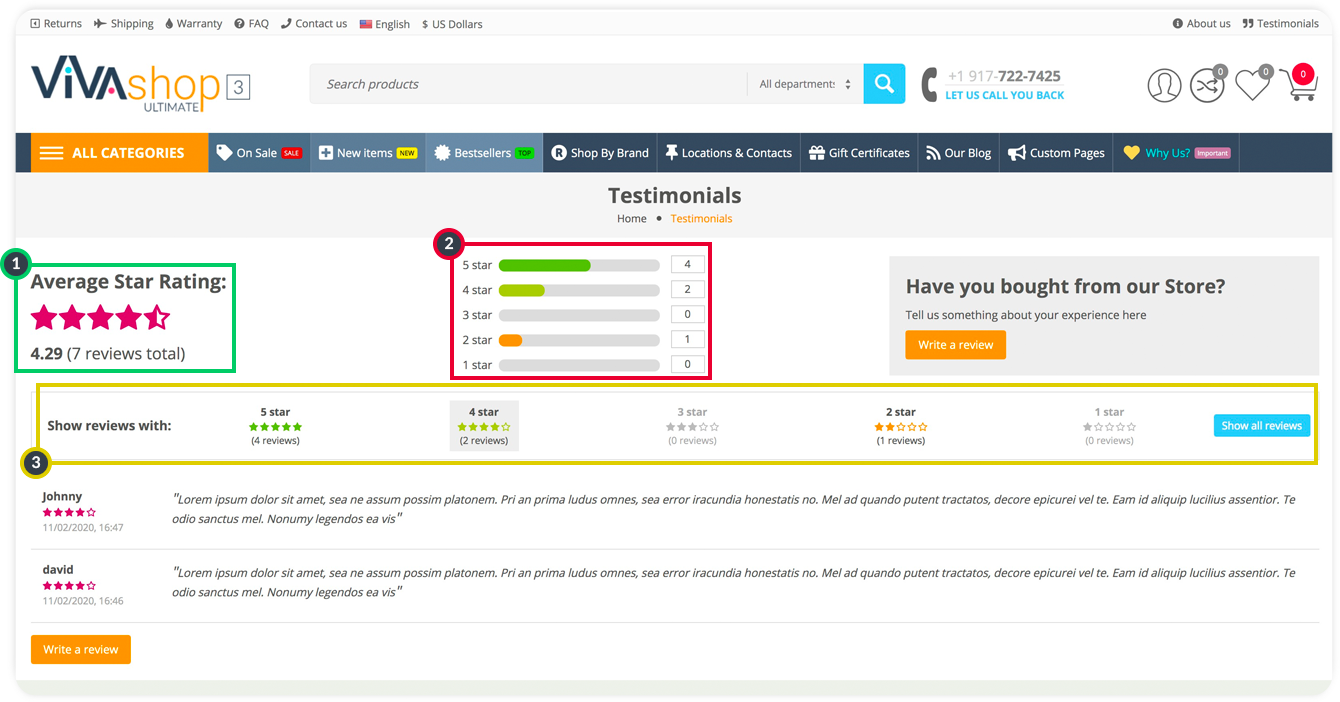
Task: Open the English language selector
Action: pyautogui.click(x=385, y=24)
